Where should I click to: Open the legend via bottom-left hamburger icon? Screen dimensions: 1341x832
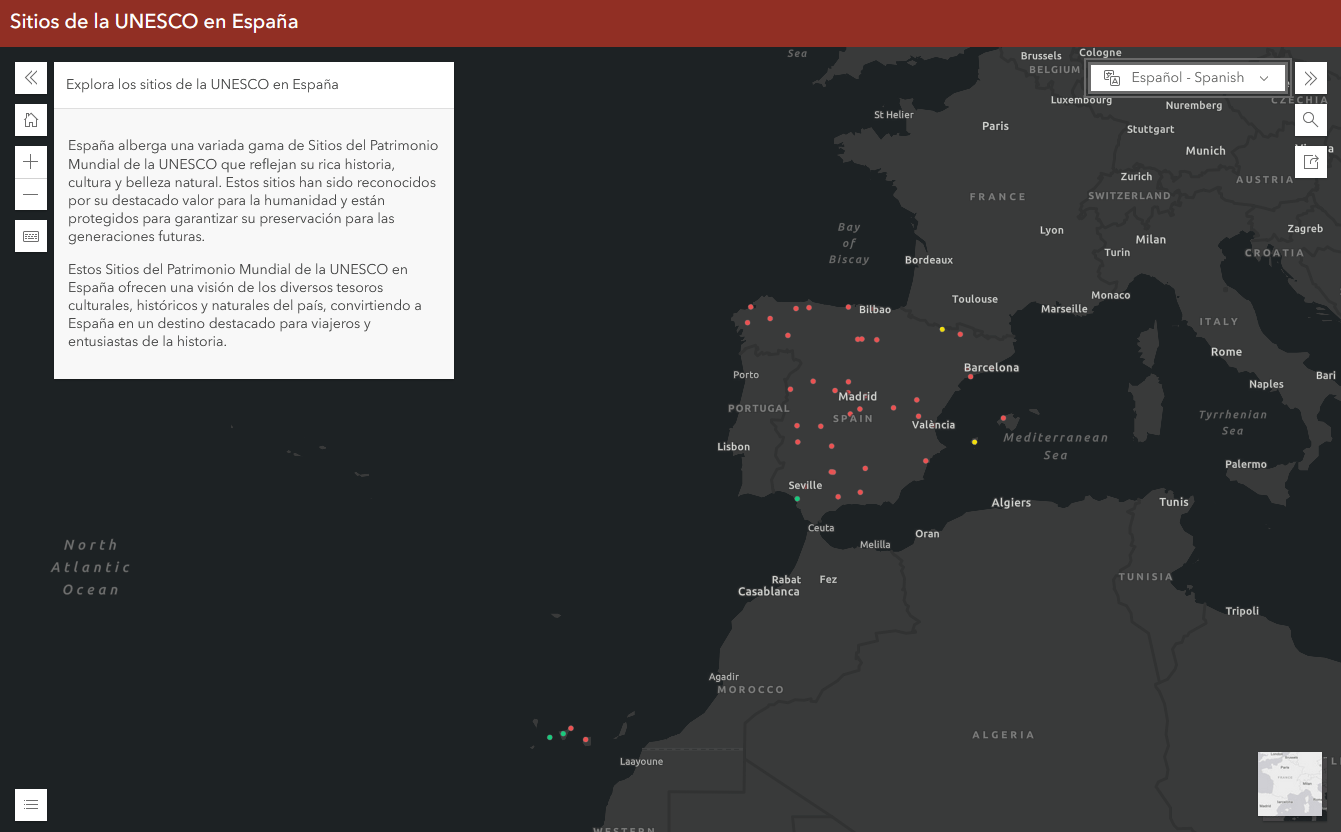(x=30, y=805)
